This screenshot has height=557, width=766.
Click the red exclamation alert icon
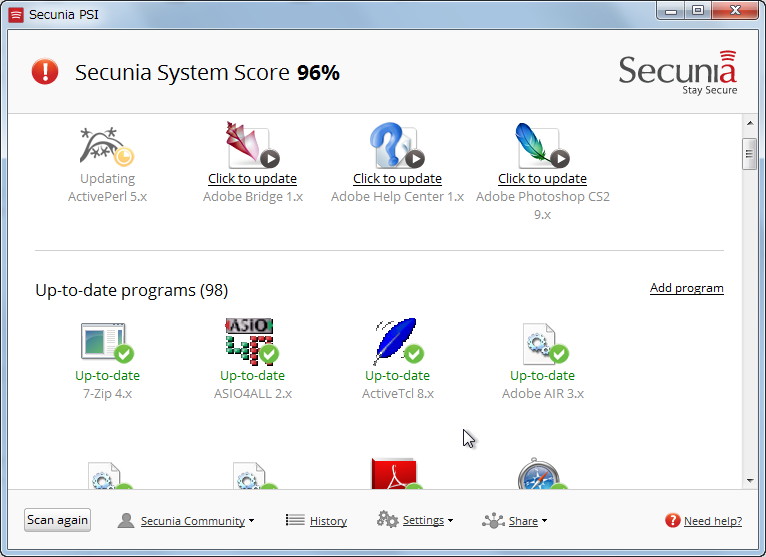[x=45, y=72]
